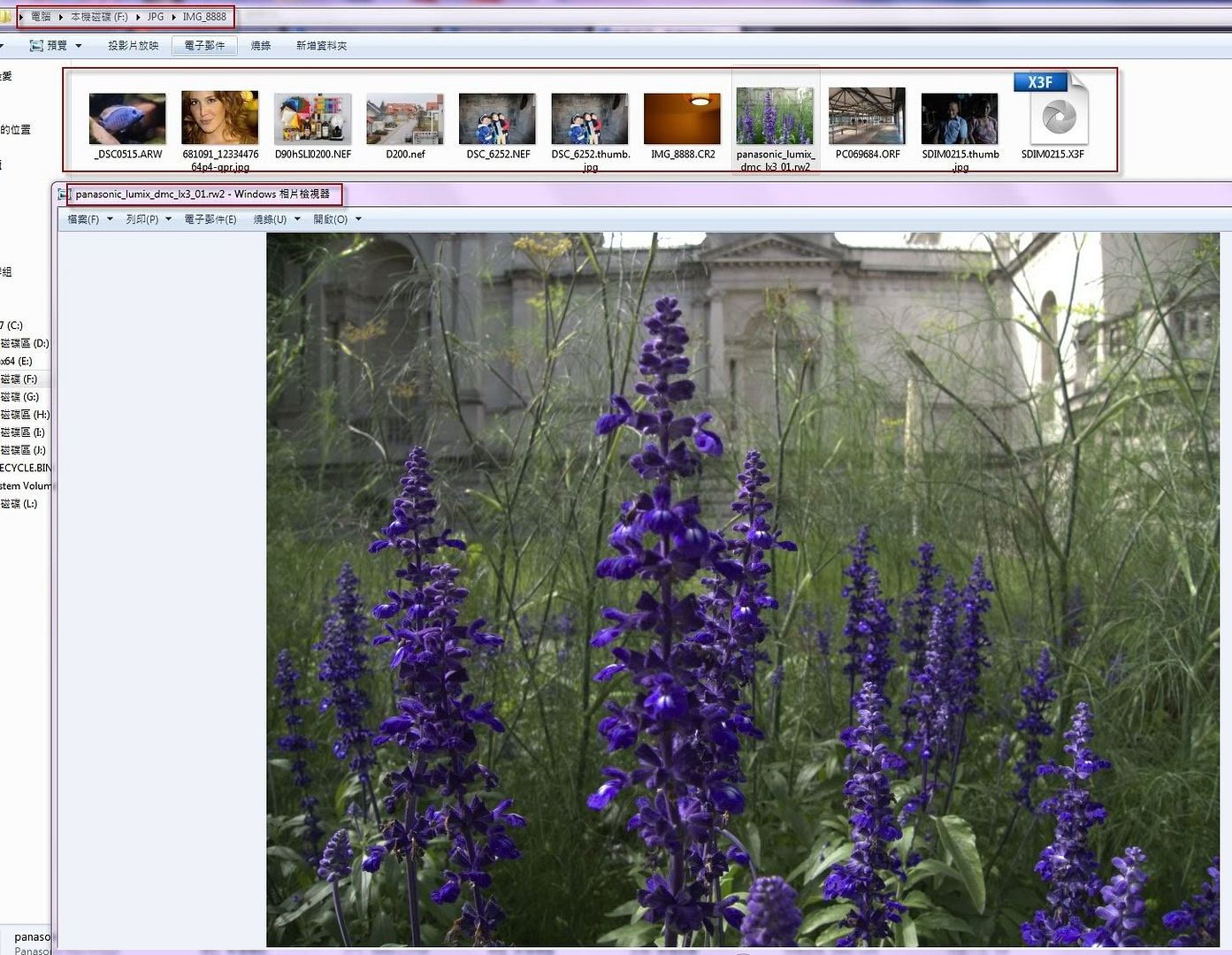Select the DSC_6252.NEF thumbnail

[x=497, y=118]
